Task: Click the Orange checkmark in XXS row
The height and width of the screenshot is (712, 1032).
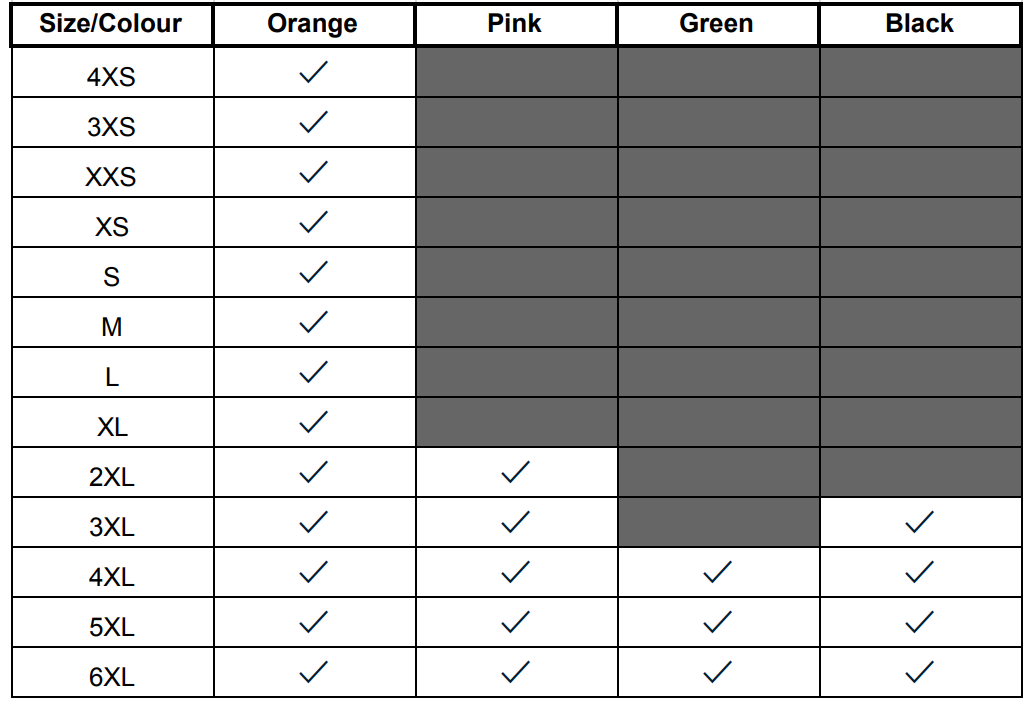Action: click(313, 172)
